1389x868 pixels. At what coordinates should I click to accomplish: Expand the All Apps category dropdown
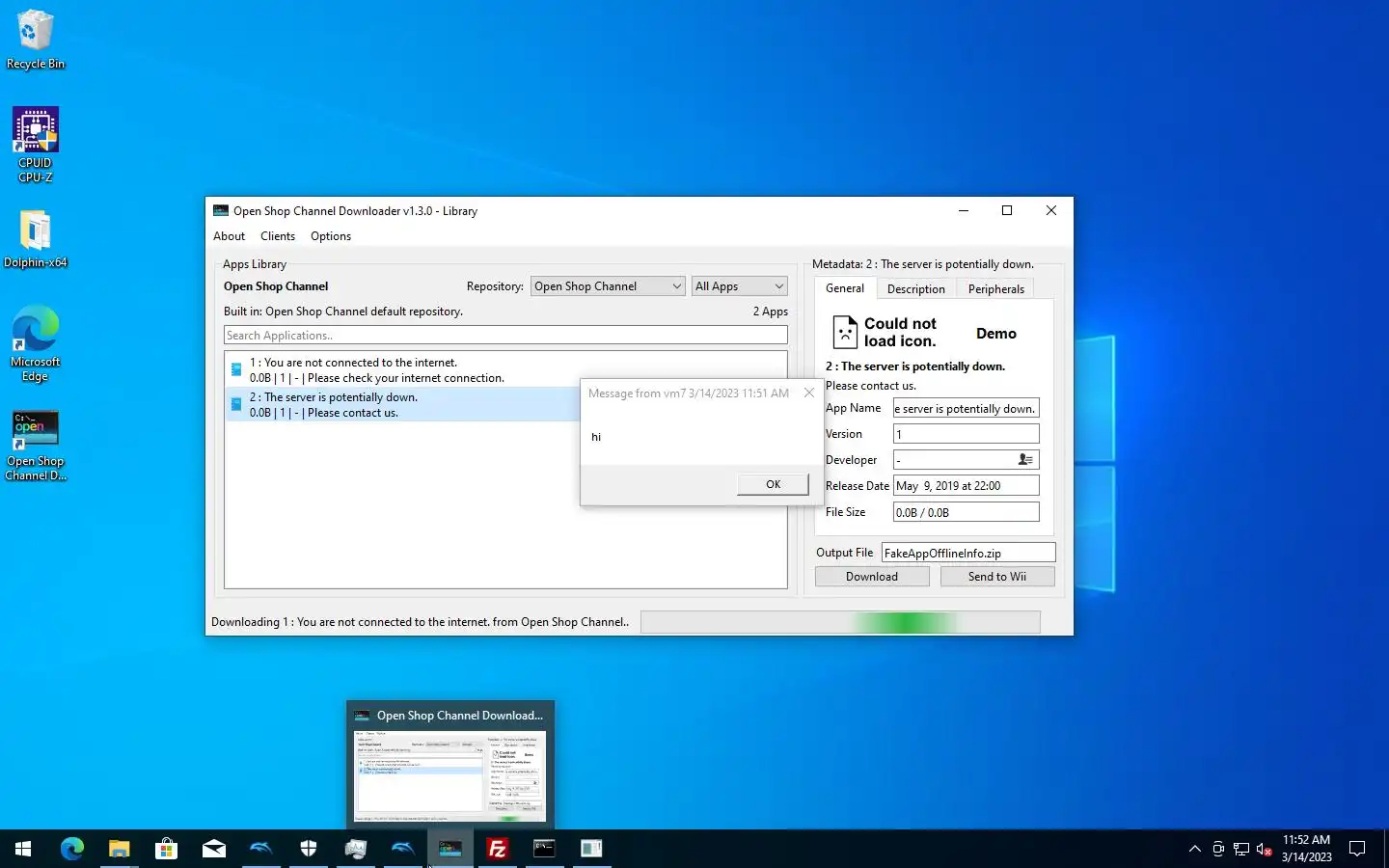tap(740, 286)
